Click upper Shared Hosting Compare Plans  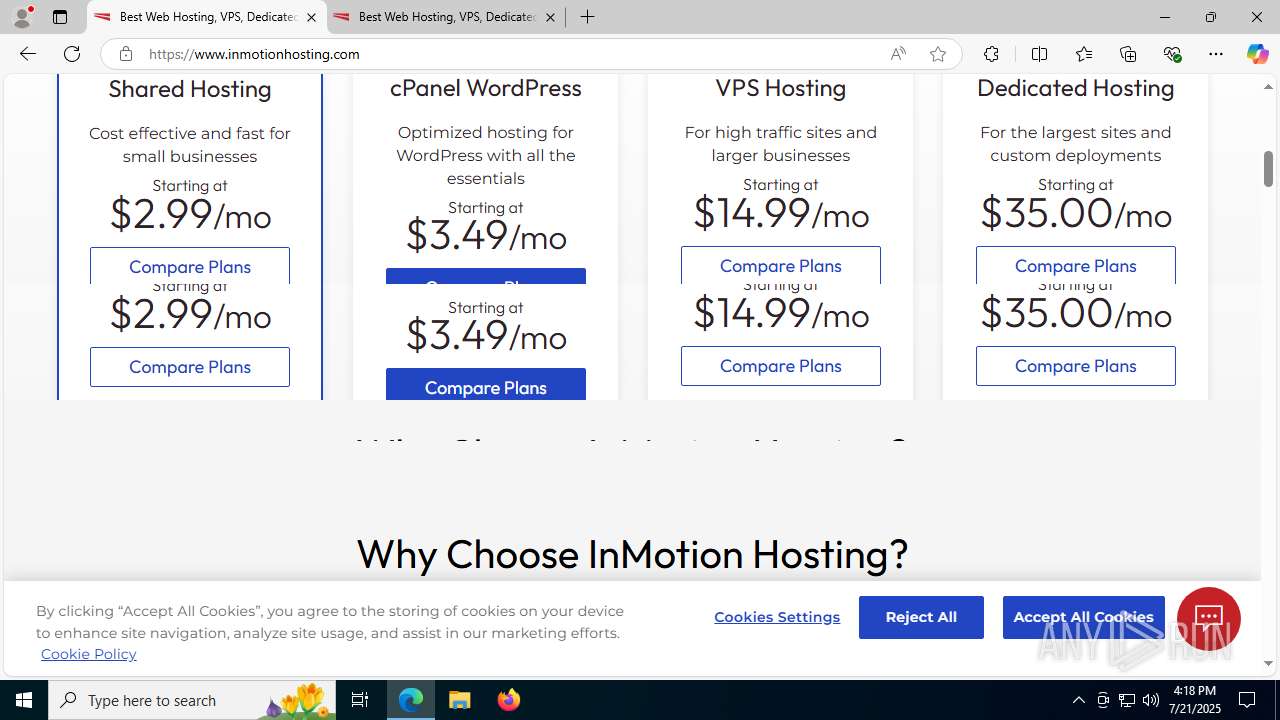190,266
